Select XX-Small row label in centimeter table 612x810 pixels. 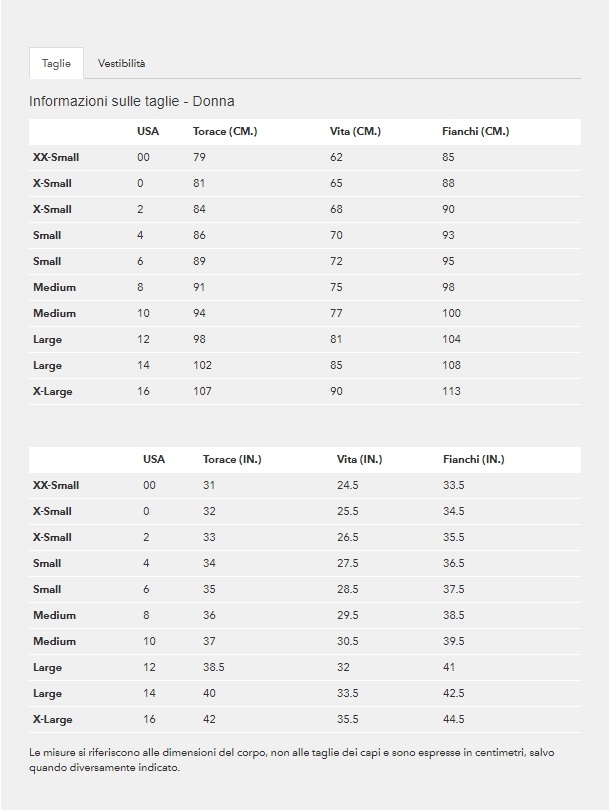[56, 158]
